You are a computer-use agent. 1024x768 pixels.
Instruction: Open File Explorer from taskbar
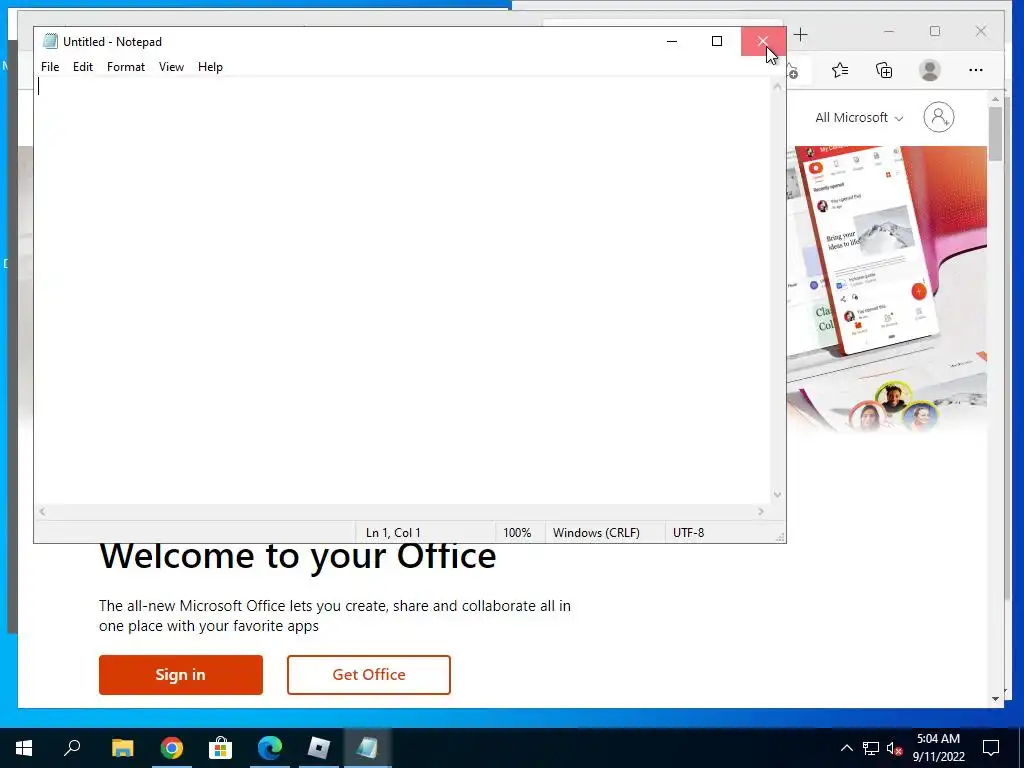122,748
